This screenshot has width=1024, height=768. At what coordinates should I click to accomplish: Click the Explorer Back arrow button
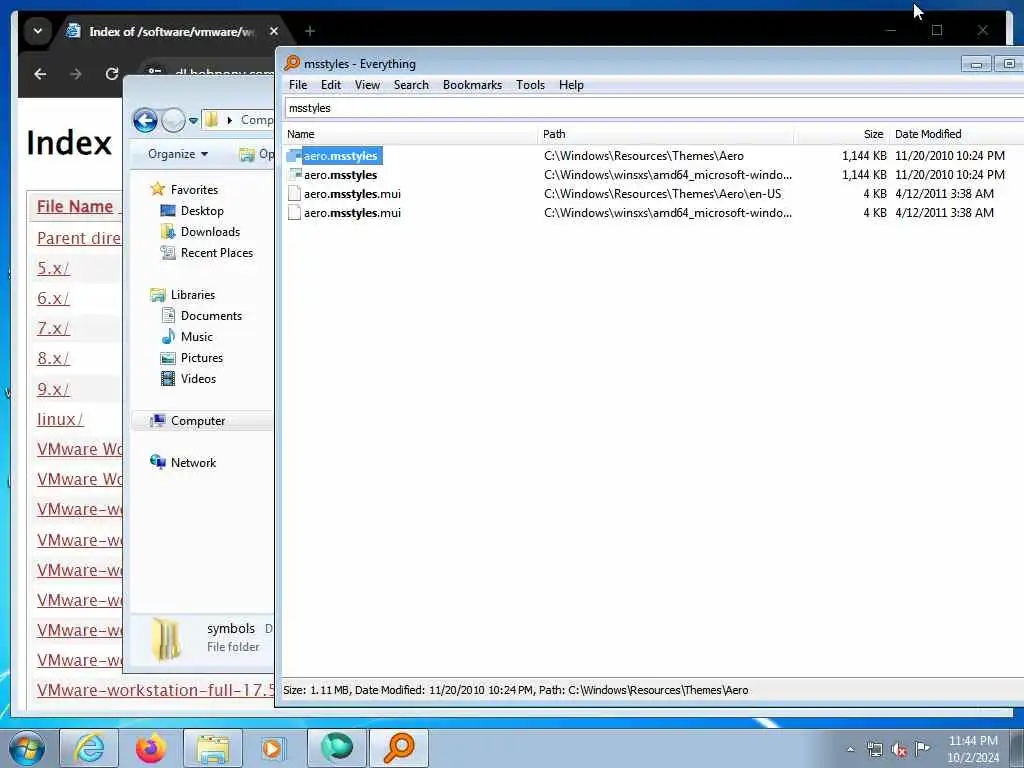(x=145, y=120)
